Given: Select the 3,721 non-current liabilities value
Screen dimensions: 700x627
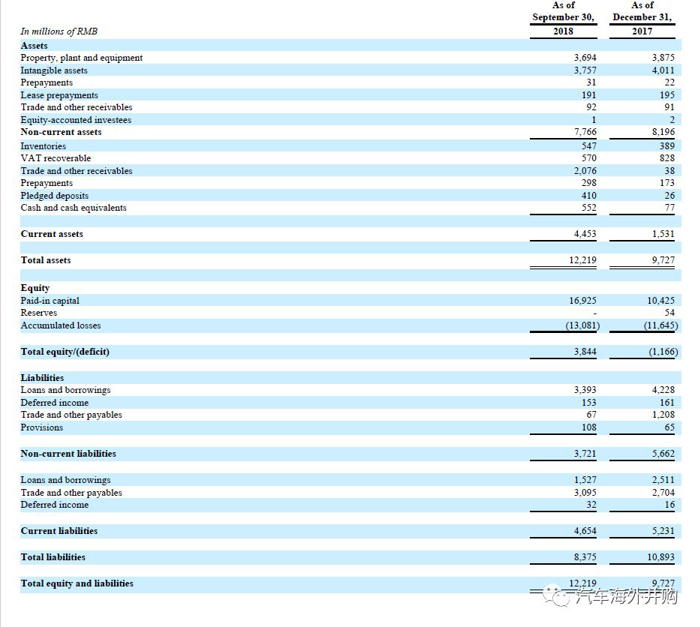Looking at the screenshot, I should 585,454.
